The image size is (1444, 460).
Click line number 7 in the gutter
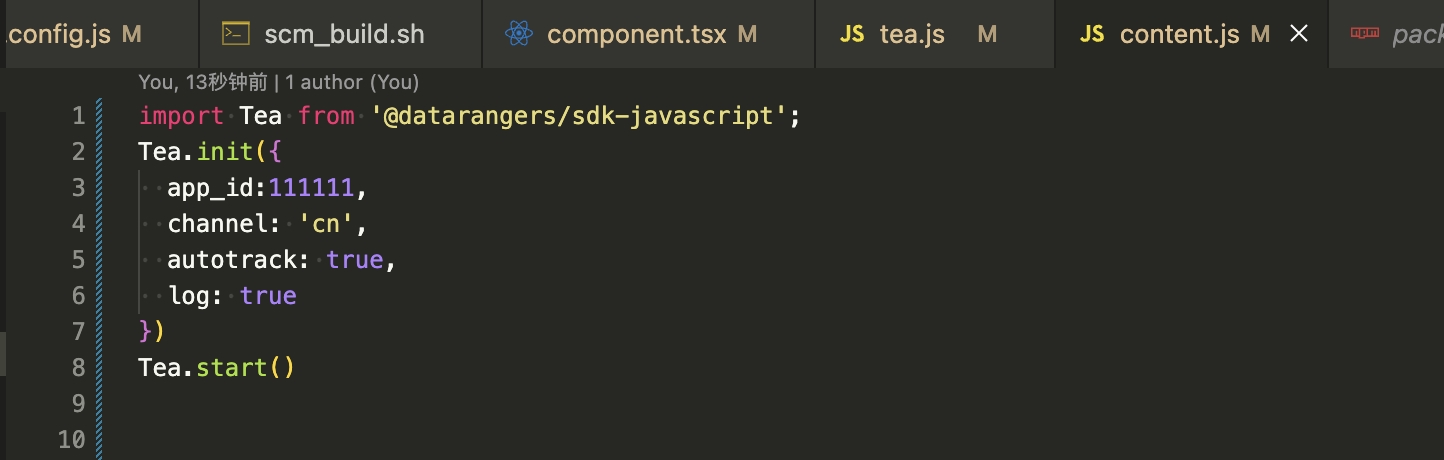[78, 332]
